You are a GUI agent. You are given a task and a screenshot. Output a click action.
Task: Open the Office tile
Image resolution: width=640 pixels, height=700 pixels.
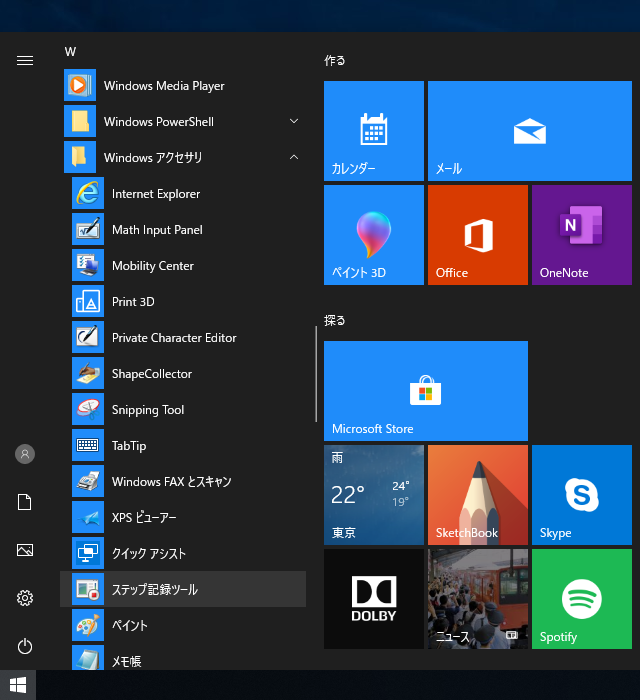pyautogui.click(x=478, y=235)
